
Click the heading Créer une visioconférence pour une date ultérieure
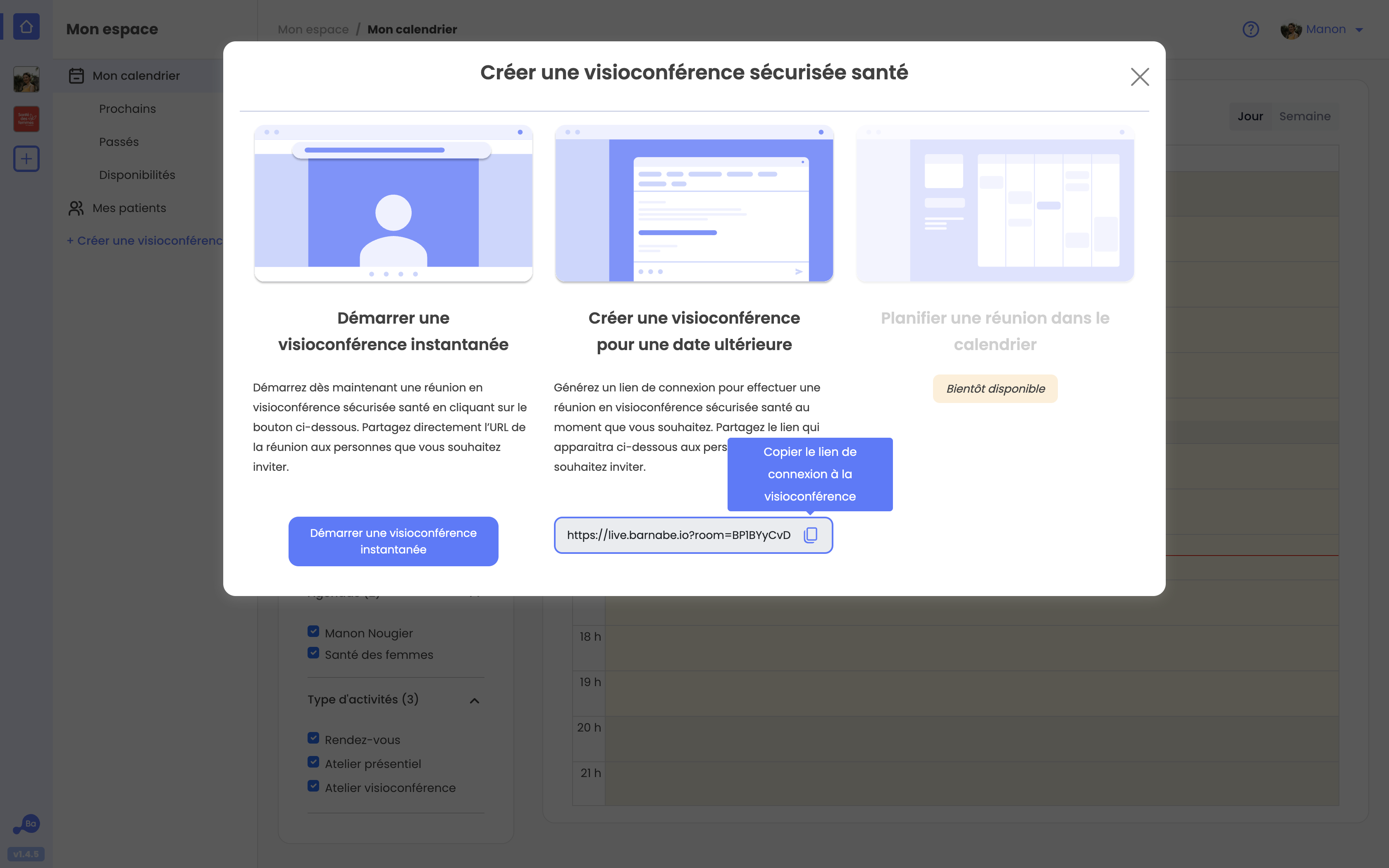click(x=694, y=331)
